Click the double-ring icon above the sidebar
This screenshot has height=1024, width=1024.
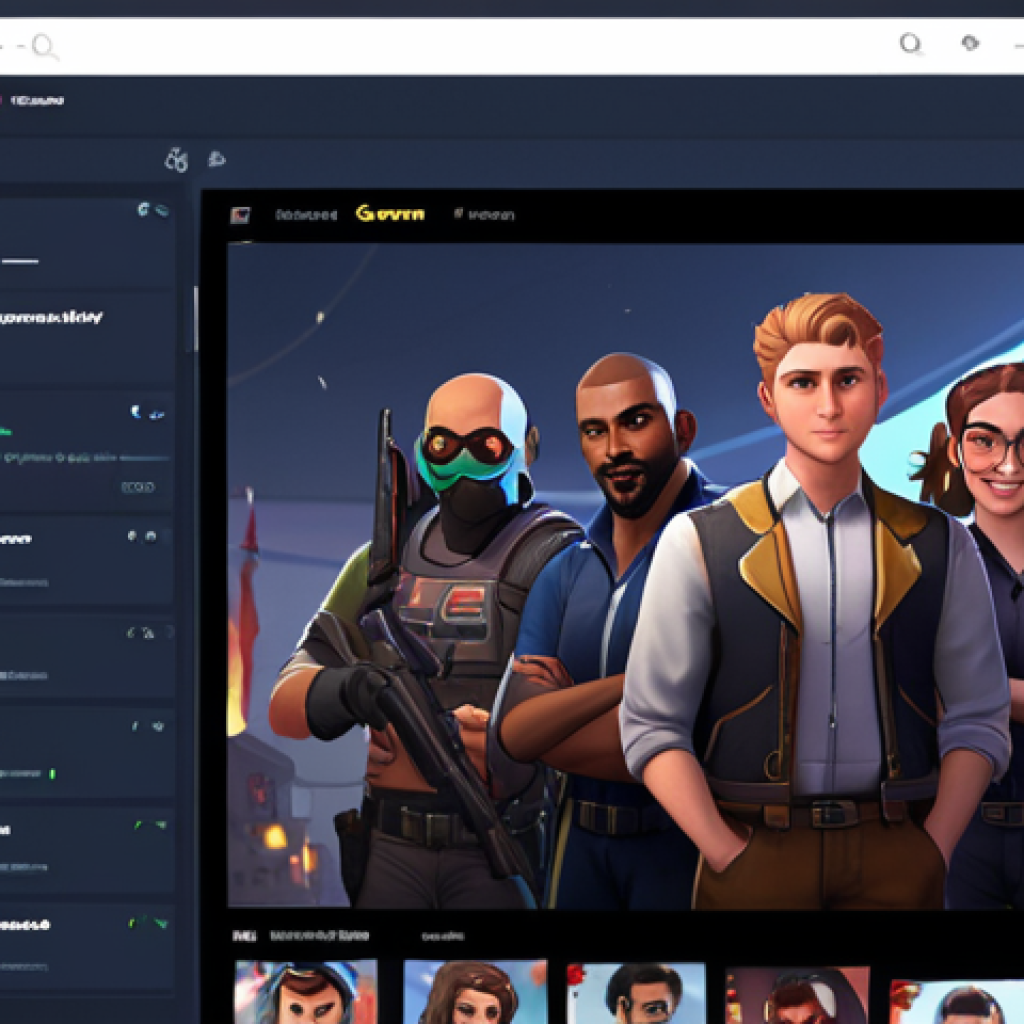tap(176, 159)
